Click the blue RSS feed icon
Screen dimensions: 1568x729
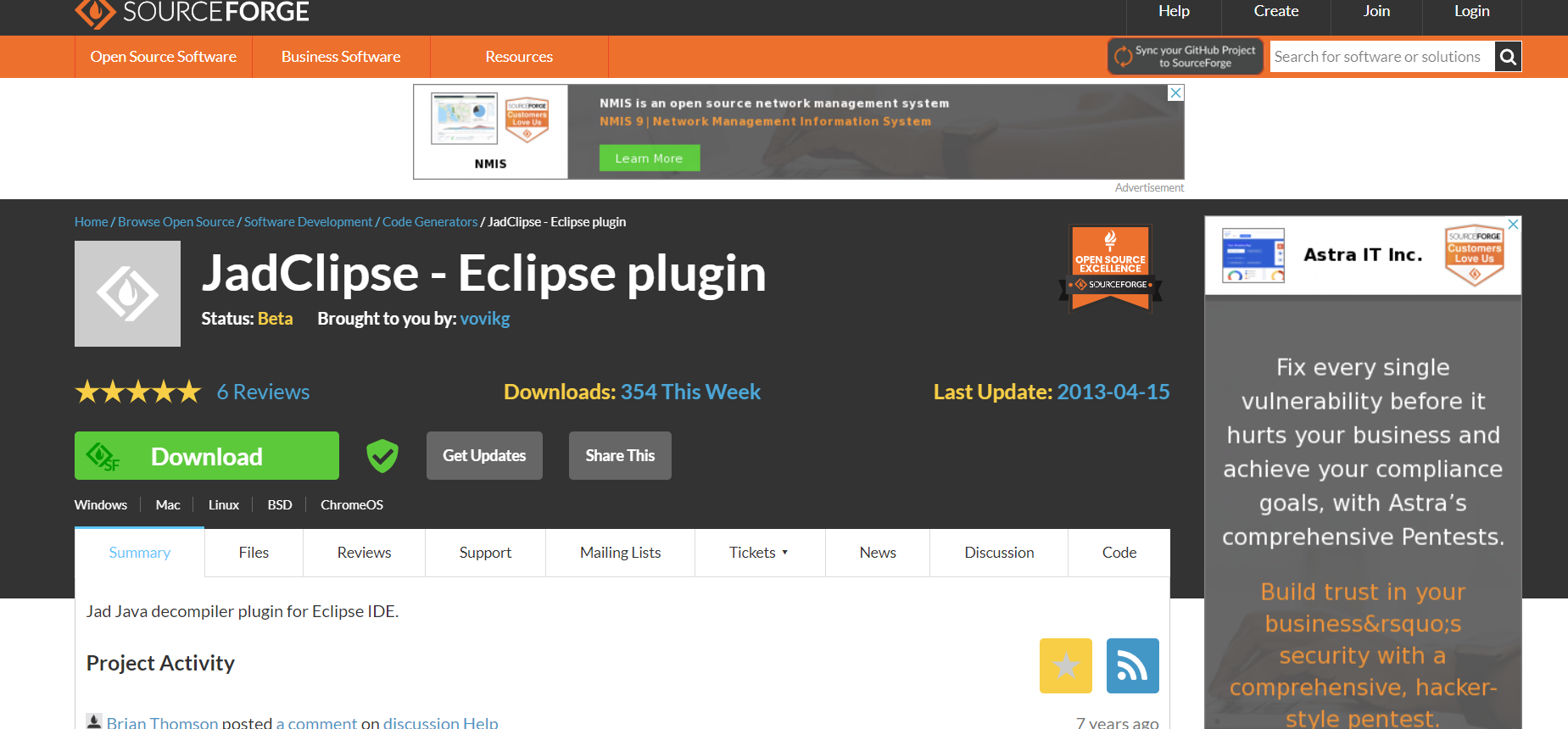coord(1133,665)
